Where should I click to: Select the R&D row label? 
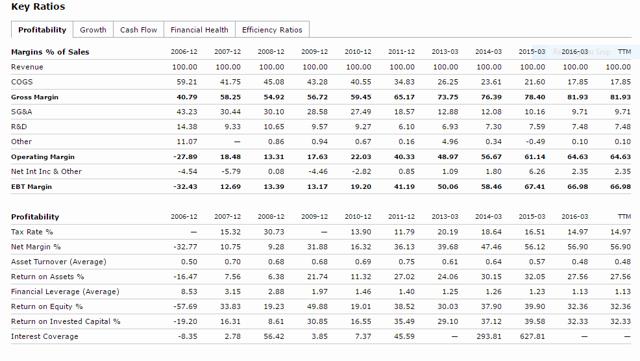click(x=19, y=127)
